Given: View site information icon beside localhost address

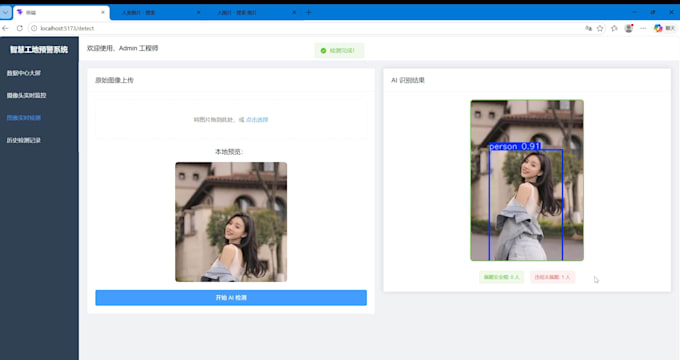Looking at the screenshot, I should click(x=34, y=28).
